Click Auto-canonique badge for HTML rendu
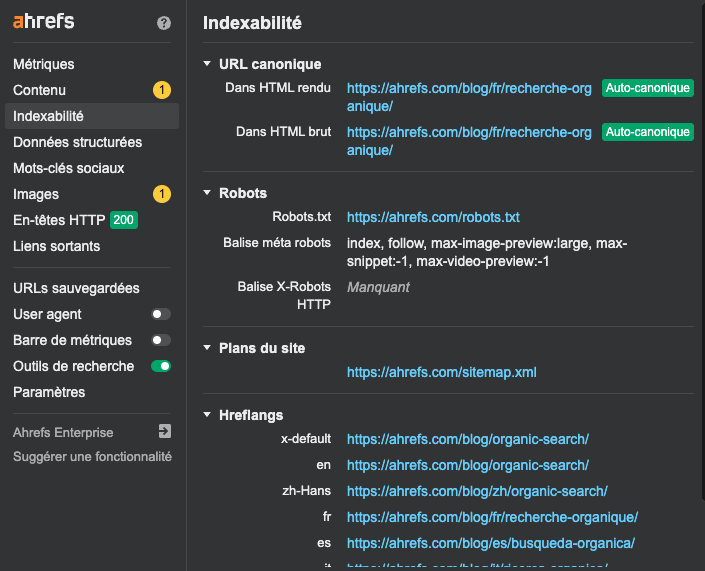The height and width of the screenshot is (571, 705). tap(647, 88)
